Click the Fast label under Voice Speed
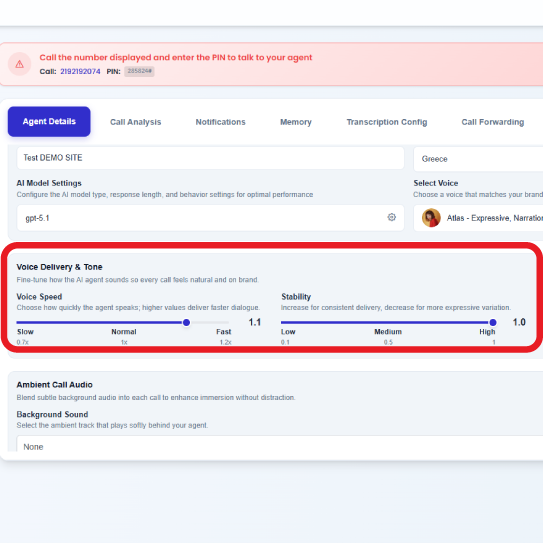Screen dimensions: 543x543 click(x=223, y=332)
